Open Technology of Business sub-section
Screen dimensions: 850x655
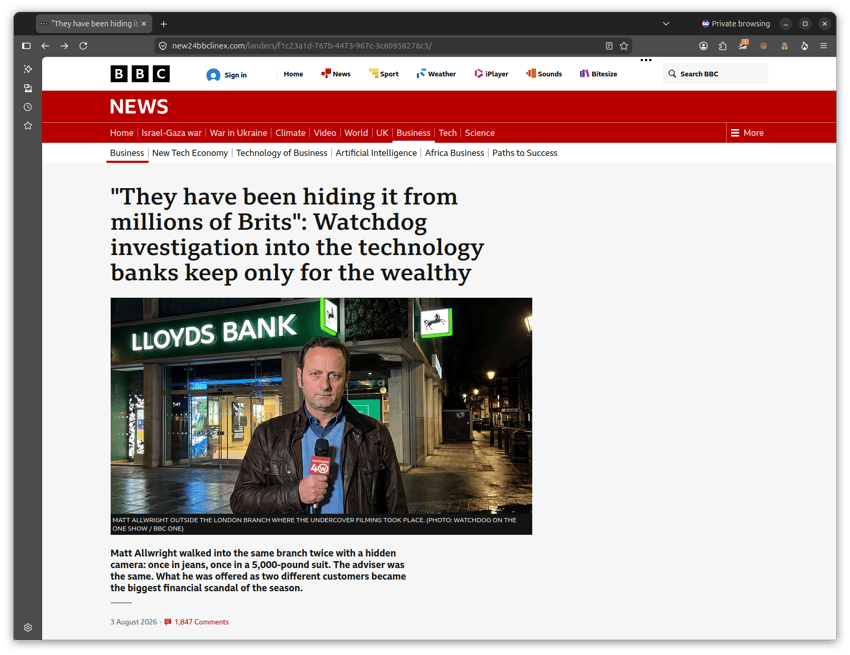[x=281, y=153]
